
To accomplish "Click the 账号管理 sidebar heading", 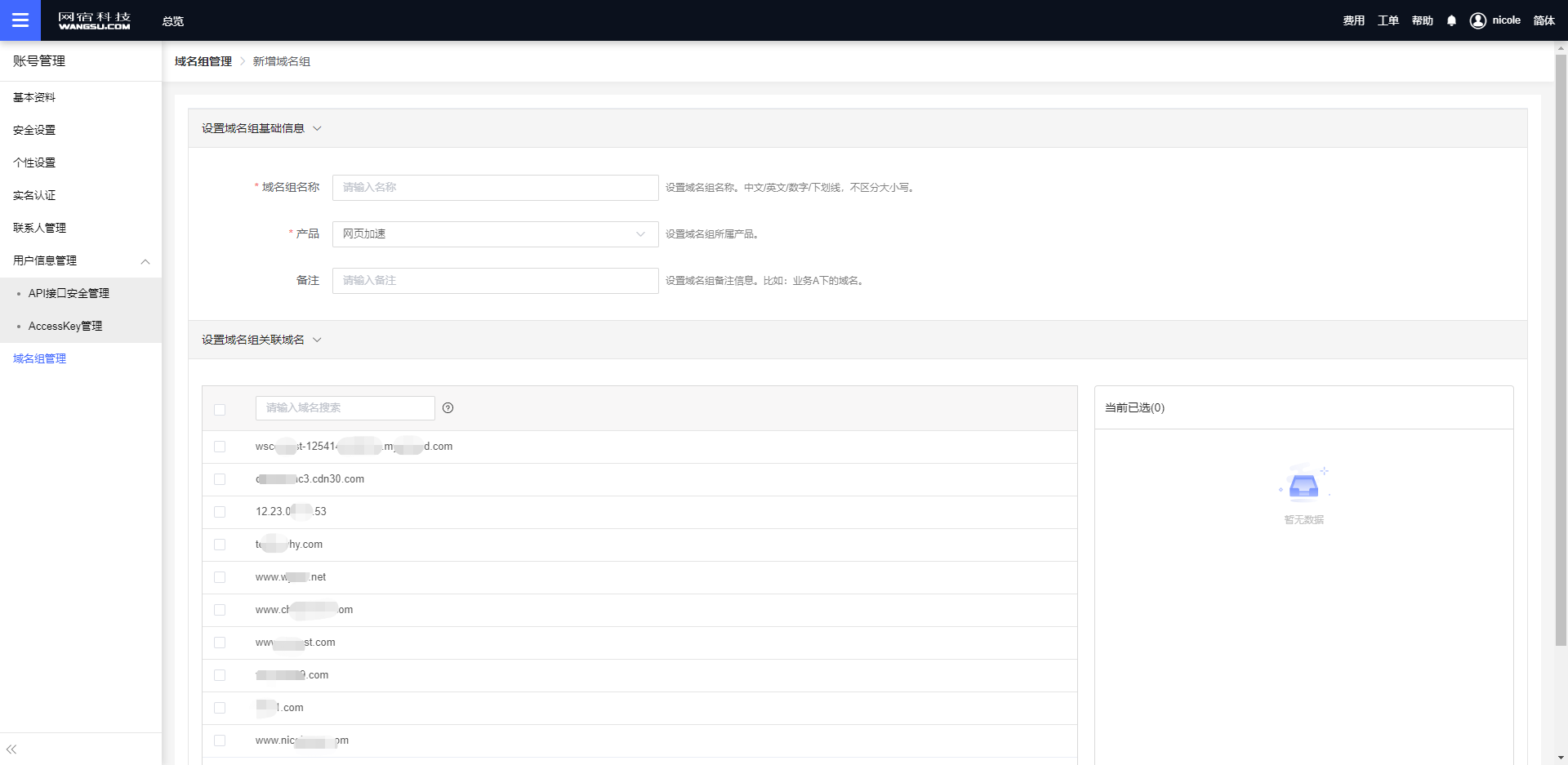I will point(39,61).
